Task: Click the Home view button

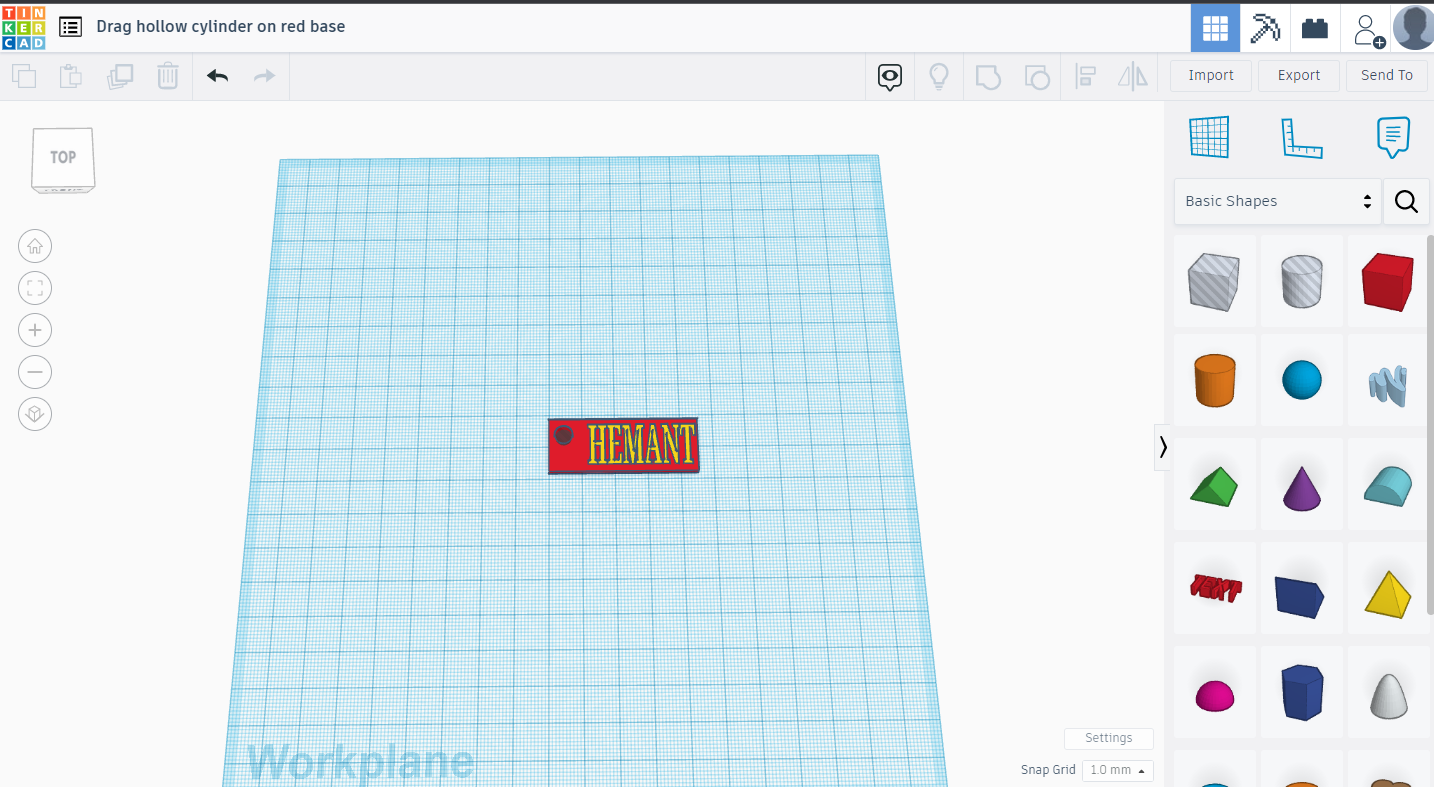Action: [x=35, y=246]
